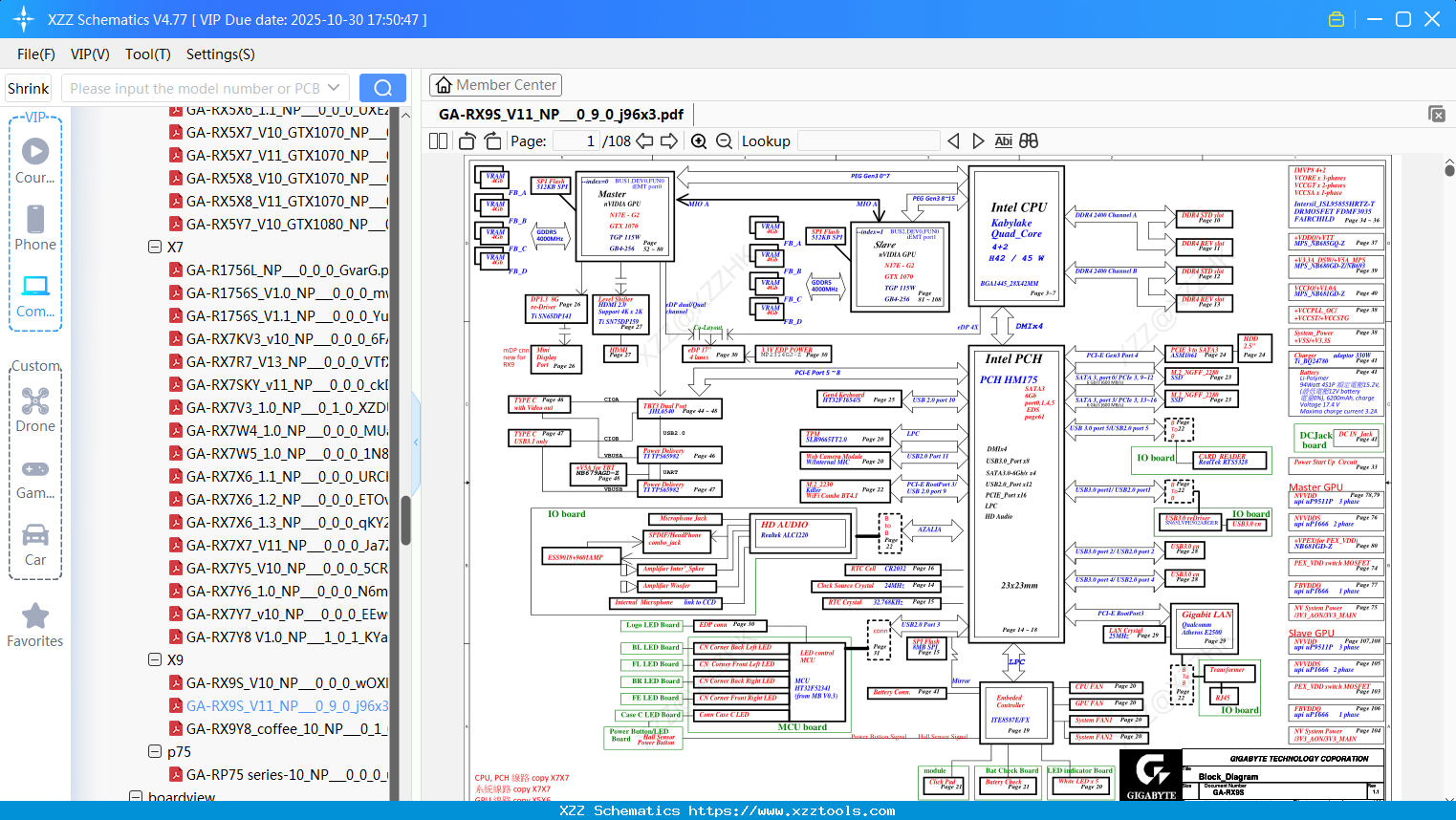This screenshot has height=820, width=1456.
Task: Click the rotate counterclockwise icon
Action: pos(467,141)
